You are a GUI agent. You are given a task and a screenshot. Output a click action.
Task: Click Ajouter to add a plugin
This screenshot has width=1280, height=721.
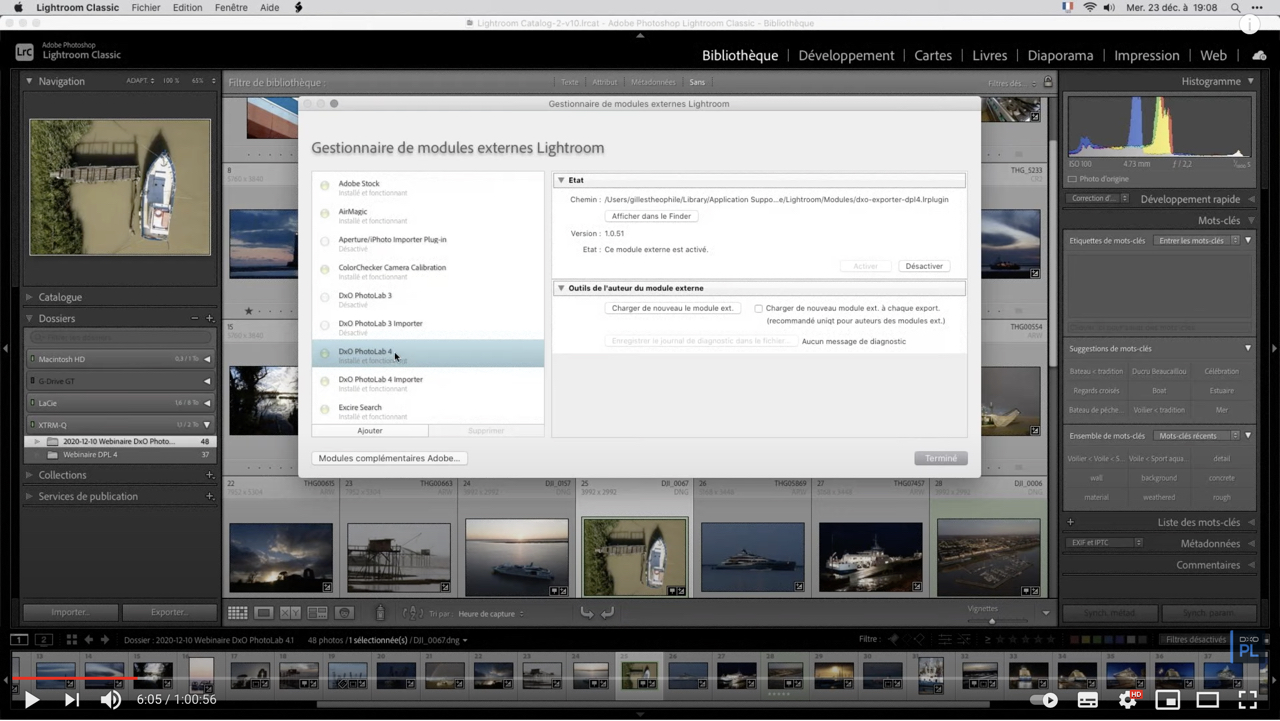pos(370,431)
